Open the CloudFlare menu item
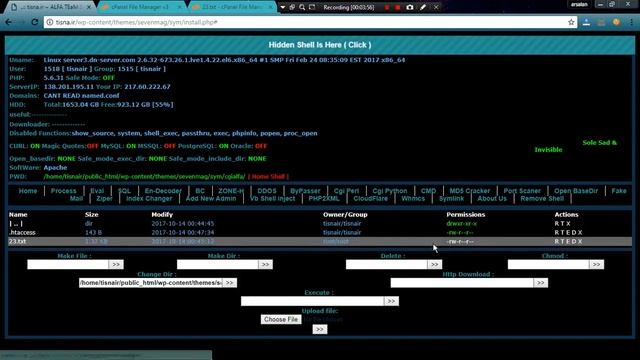The height and width of the screenshot is (360, 640). pyautogui.click(x=371, y=198)
